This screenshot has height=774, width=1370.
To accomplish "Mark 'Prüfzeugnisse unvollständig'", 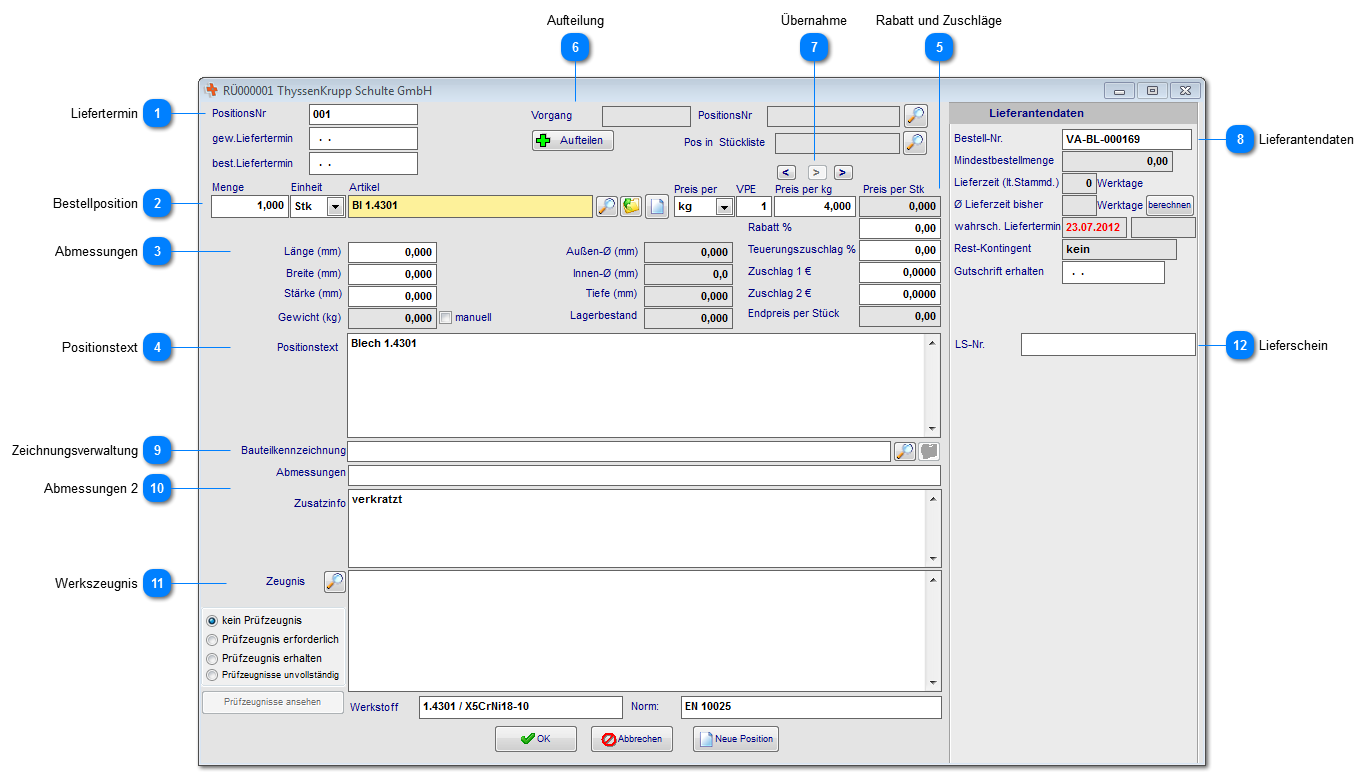I will pyautogui.click(x=211, y=675).
